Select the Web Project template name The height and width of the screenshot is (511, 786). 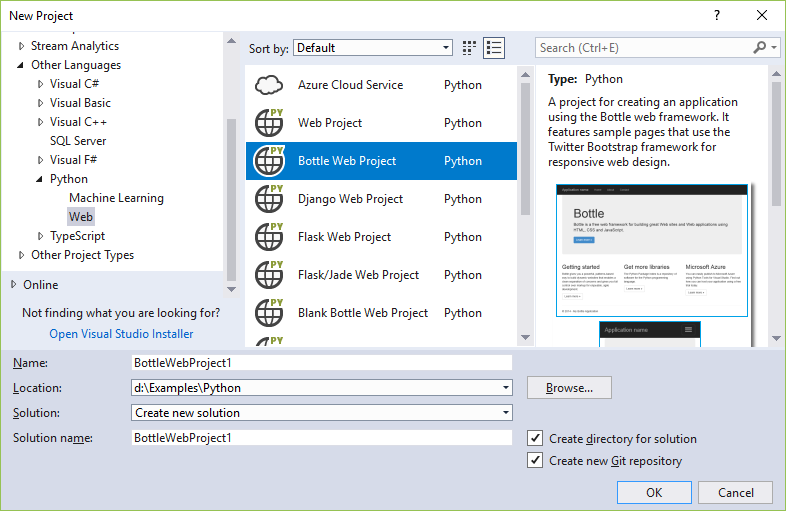click(x=330, y=123)
